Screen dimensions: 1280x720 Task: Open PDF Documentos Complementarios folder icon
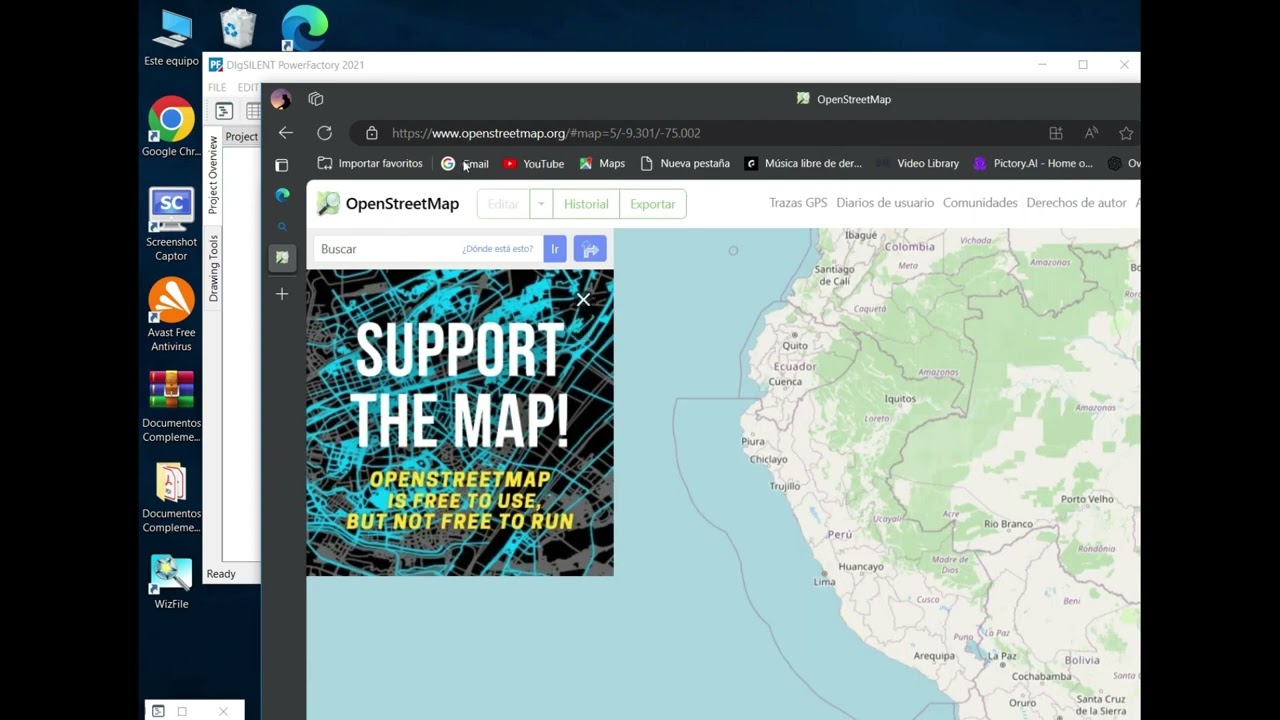(171, 497)
